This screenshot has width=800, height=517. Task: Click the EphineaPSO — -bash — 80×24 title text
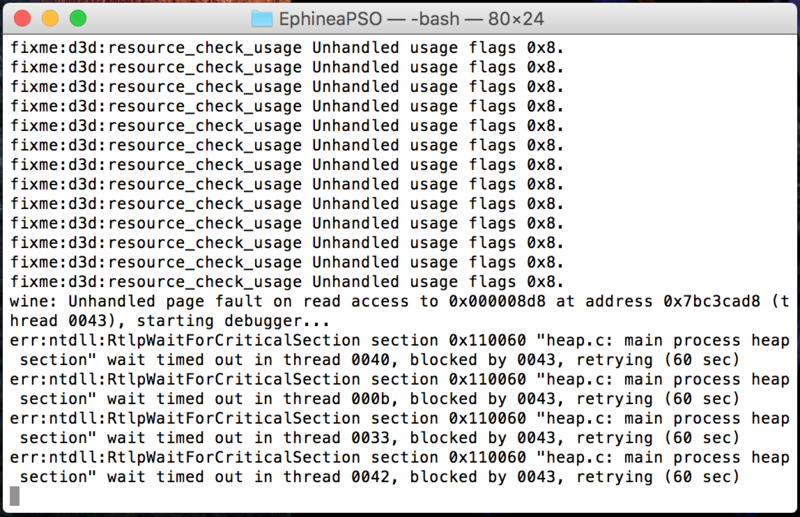(411, 19)
